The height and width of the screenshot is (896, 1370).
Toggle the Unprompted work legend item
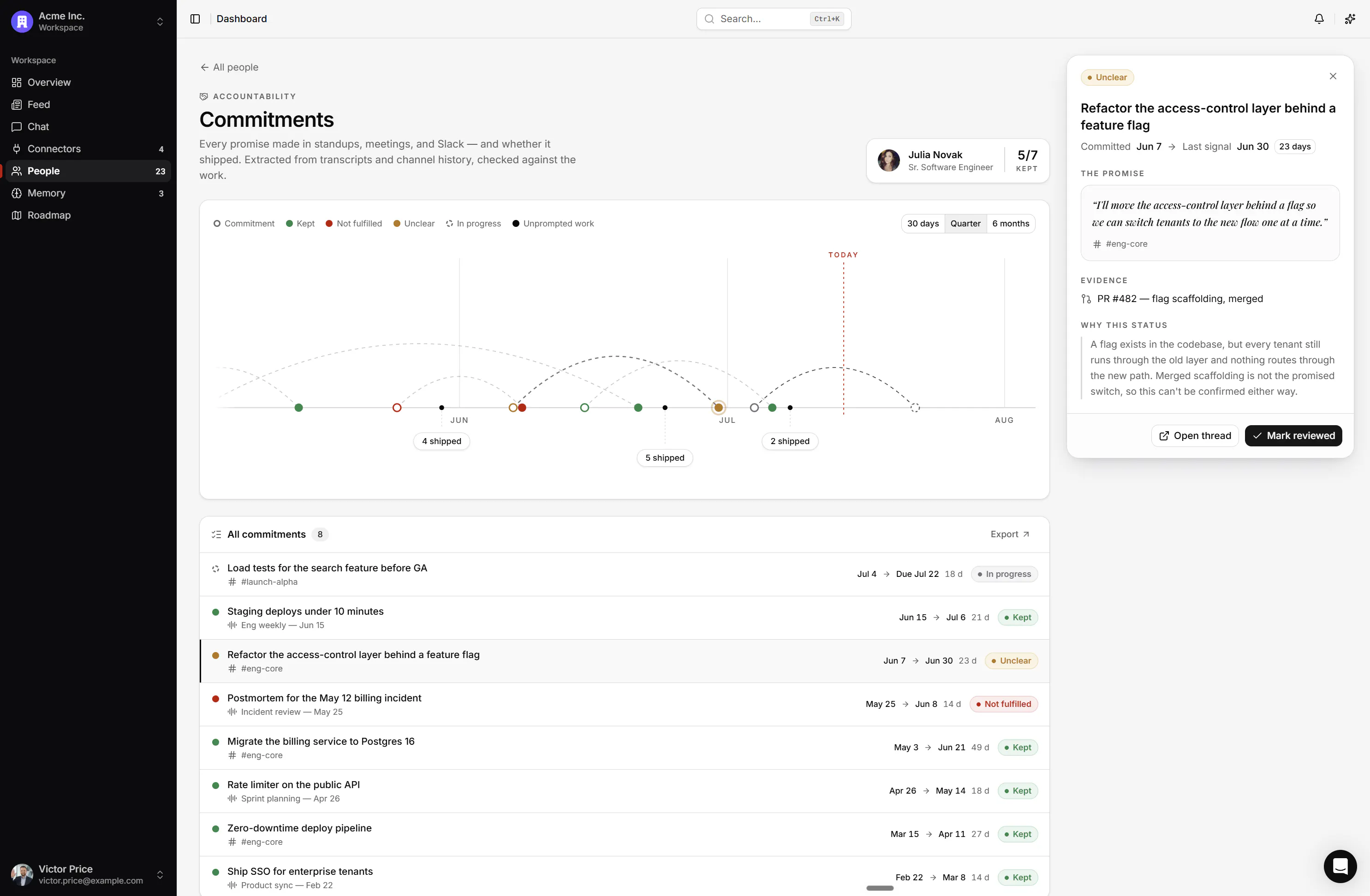click(553, 224)
